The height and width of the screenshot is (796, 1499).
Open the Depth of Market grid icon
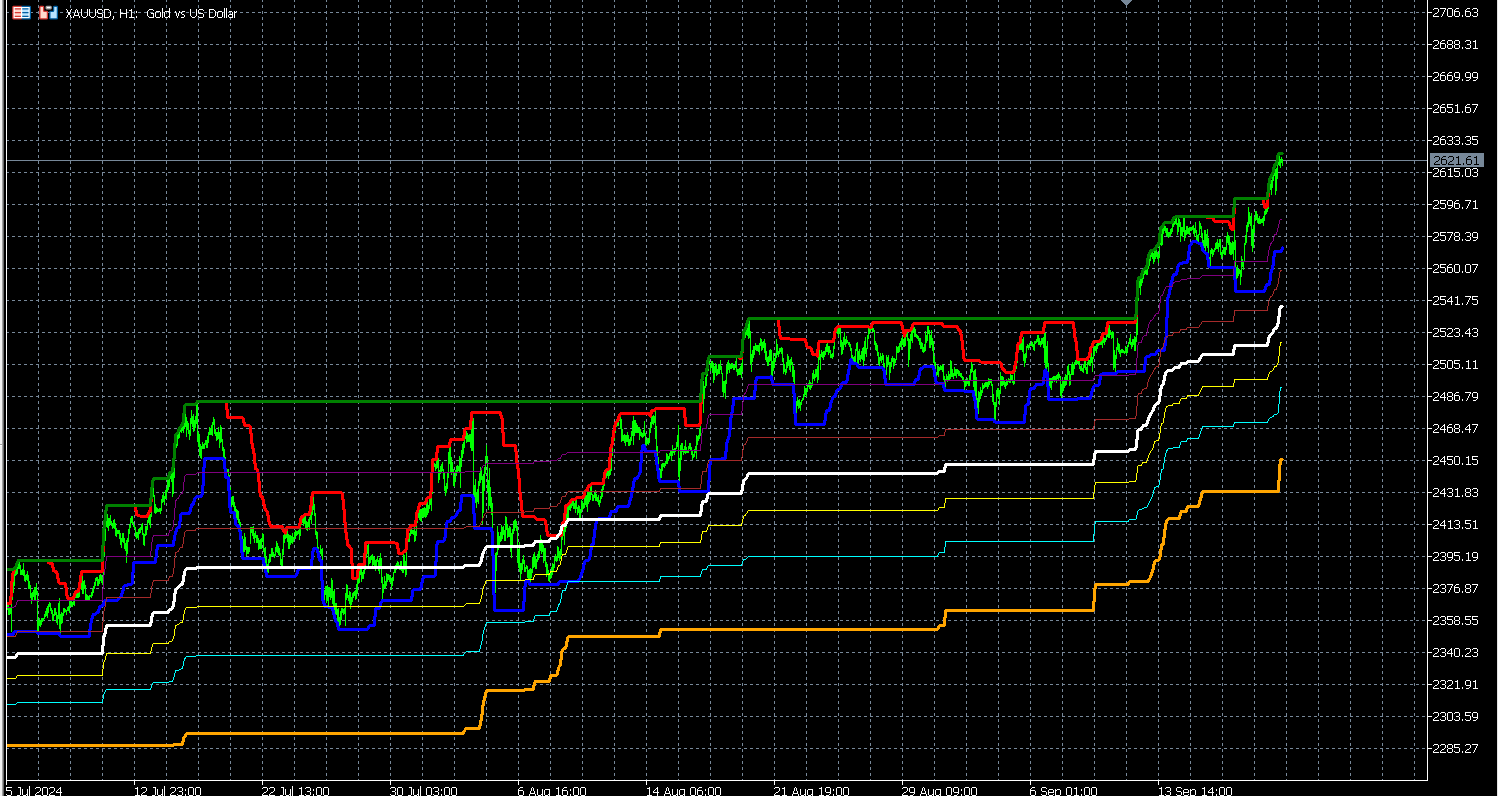(x=22, y=12)
